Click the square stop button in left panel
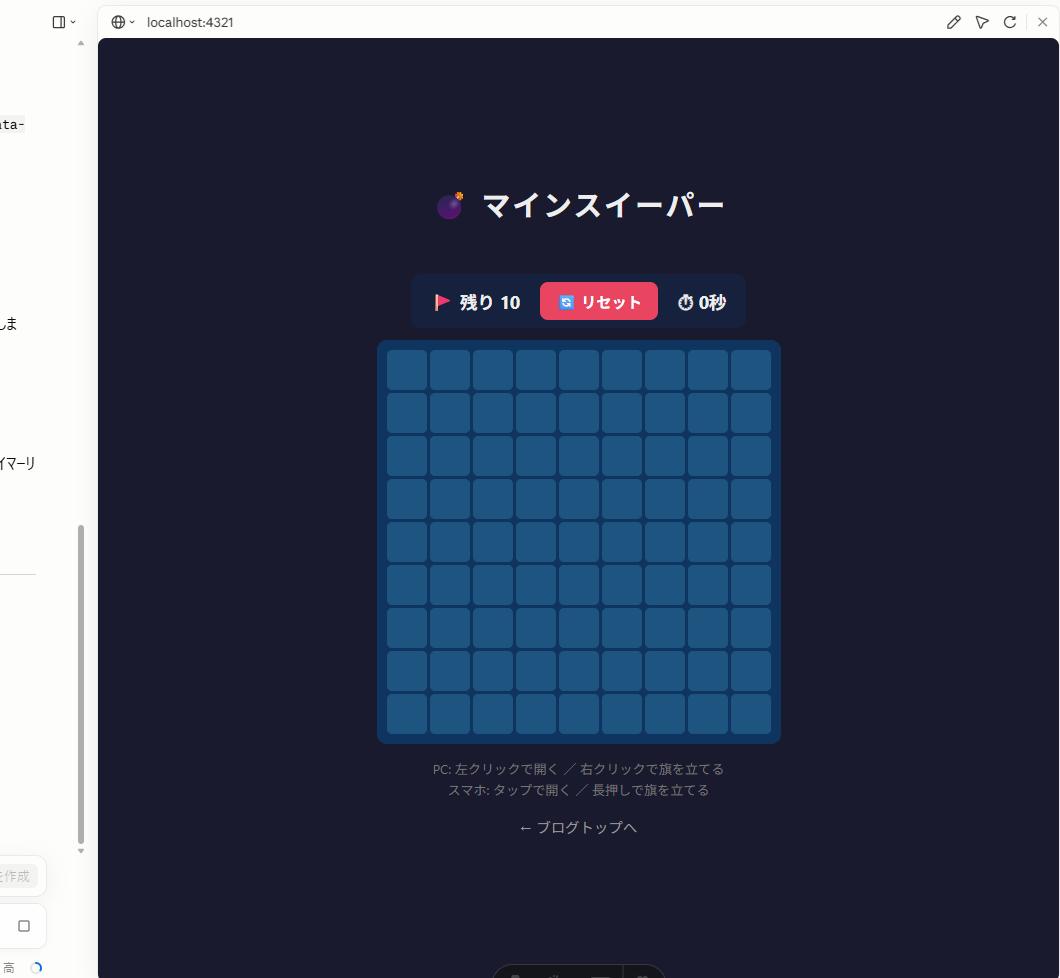This screenshot has height=978, width=1060. pyautogui.click(x=24, y=926)
